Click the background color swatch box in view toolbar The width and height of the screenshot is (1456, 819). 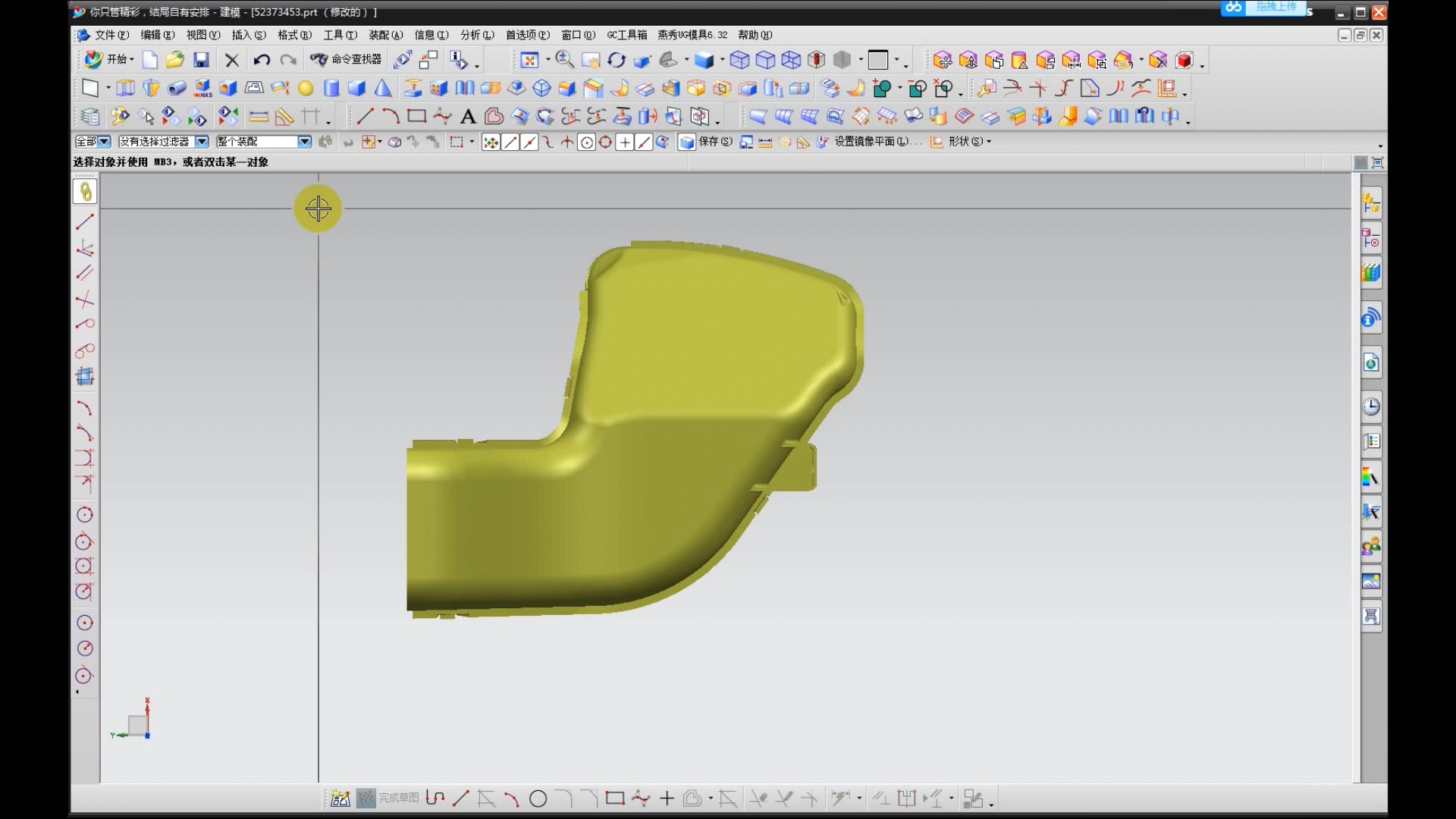point(878,60)
